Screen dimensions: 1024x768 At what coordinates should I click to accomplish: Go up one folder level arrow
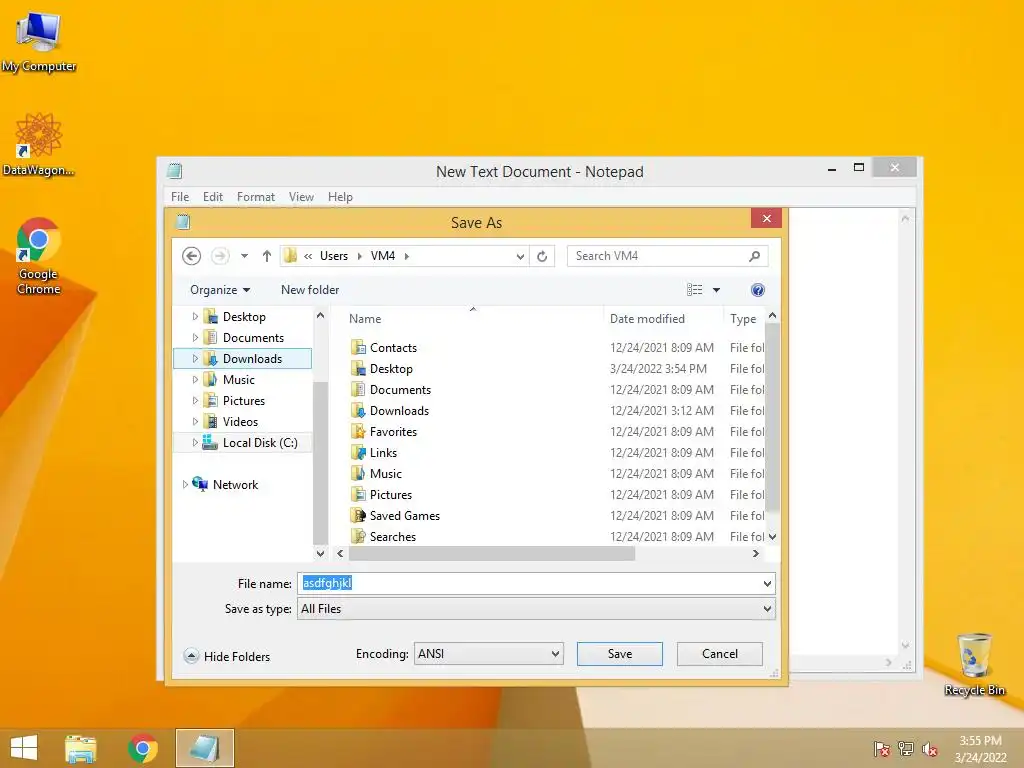266,256
